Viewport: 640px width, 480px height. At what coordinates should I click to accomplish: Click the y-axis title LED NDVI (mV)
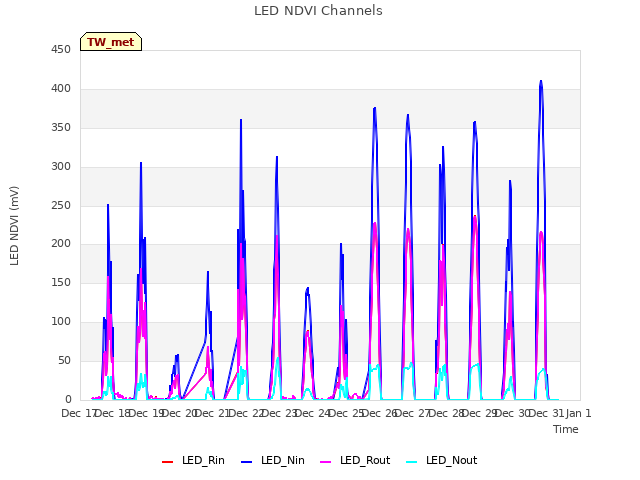tap(14, 225)
